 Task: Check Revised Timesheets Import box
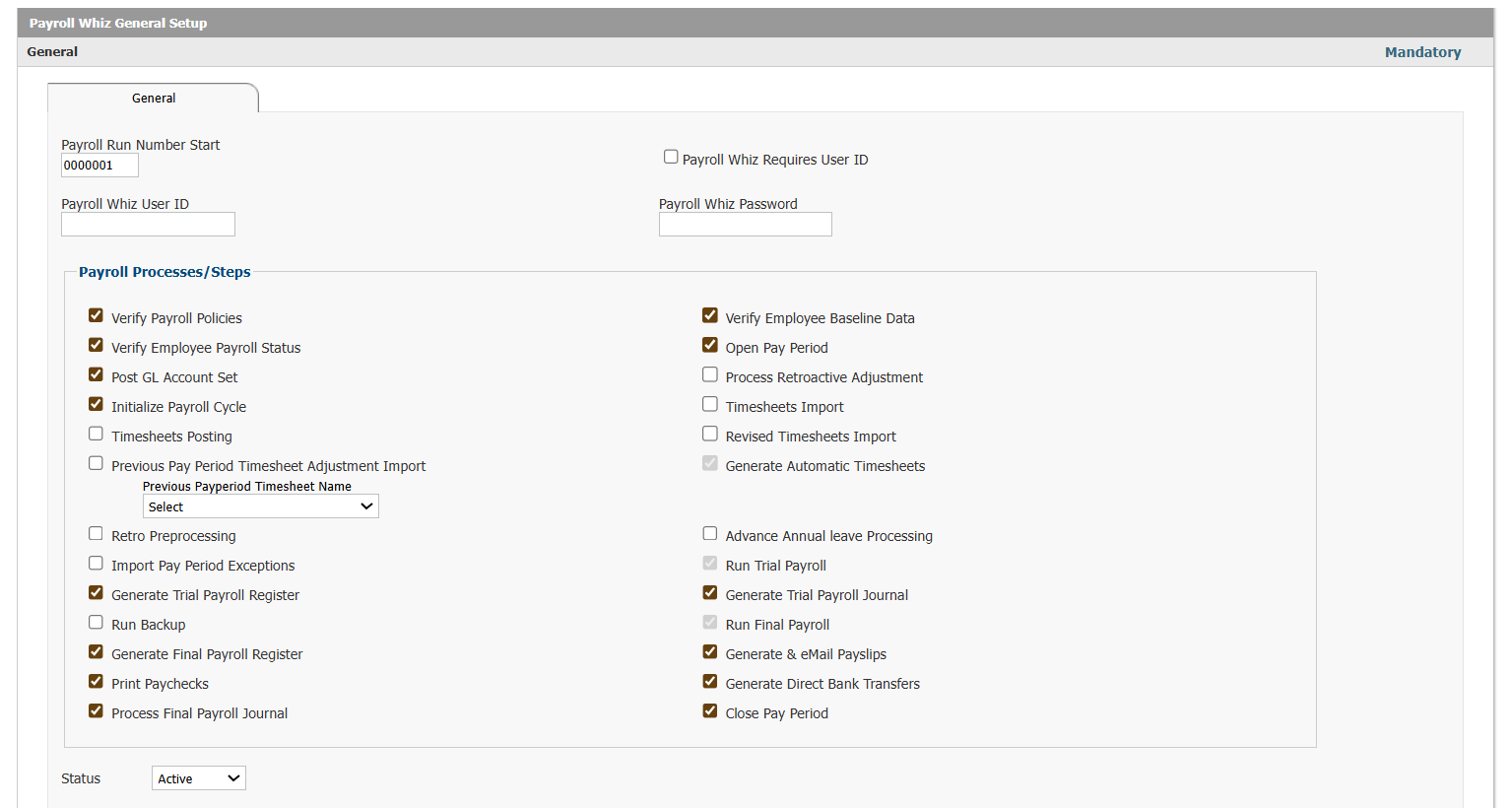(710, 434)
